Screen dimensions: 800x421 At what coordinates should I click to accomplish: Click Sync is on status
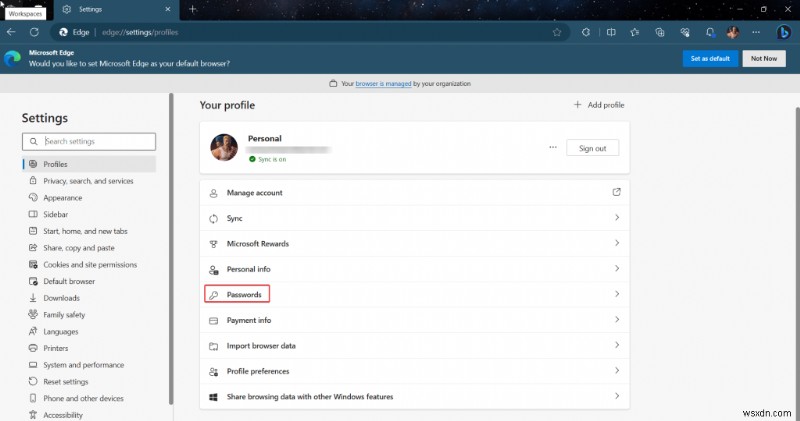(267, 159)
